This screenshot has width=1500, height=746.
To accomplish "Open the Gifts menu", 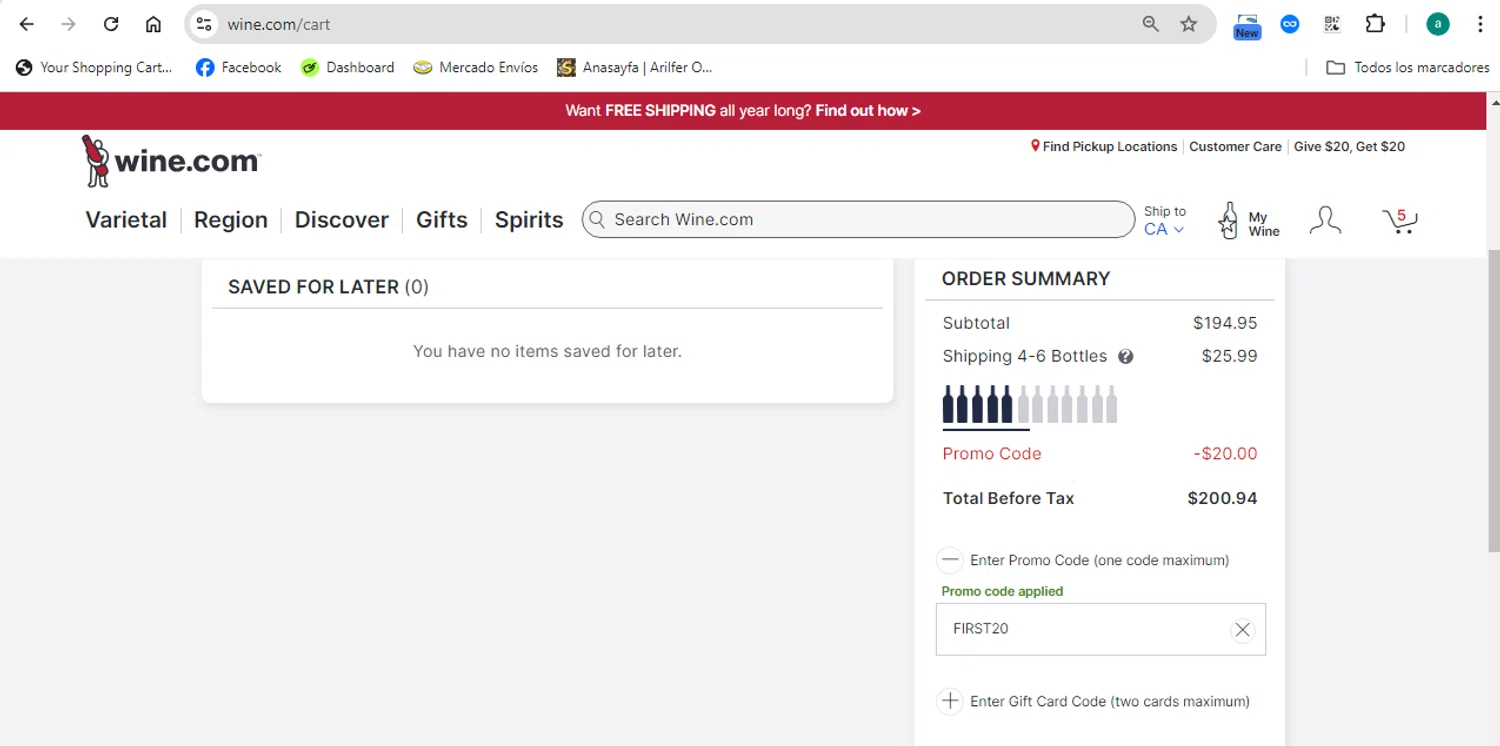I will [x=442, y=220].
